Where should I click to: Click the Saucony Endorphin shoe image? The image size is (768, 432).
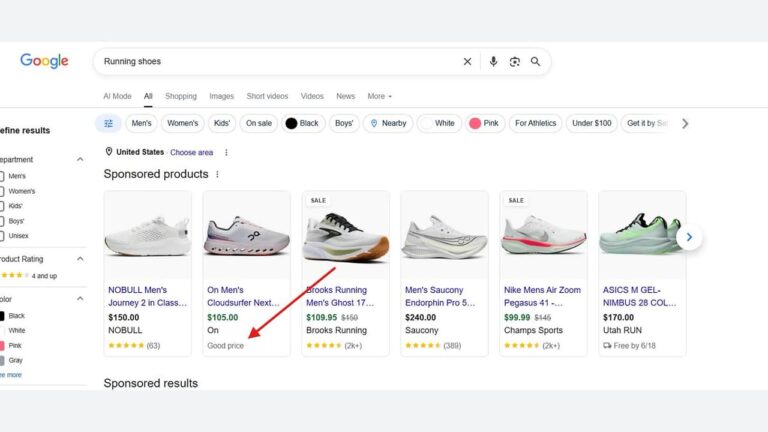[x=444, y=235]
